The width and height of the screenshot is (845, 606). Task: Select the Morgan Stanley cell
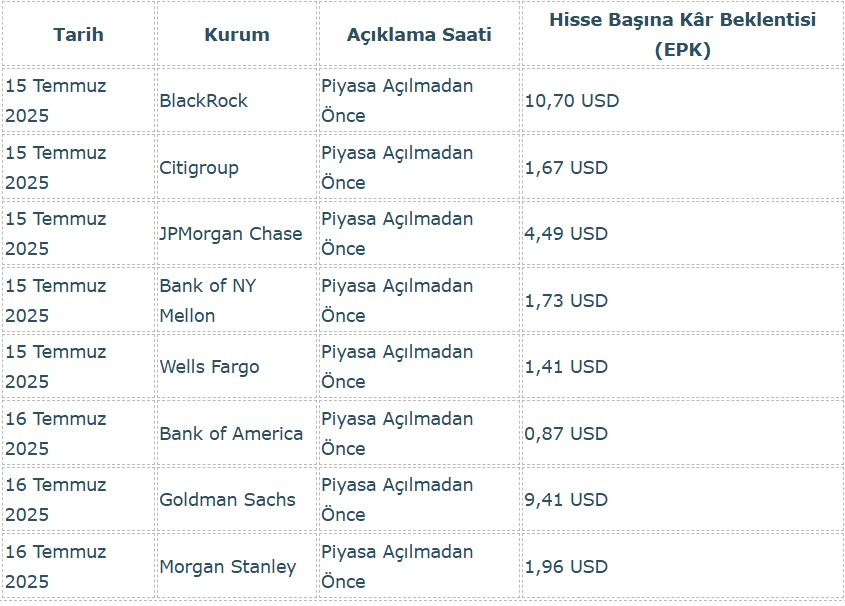228,567
